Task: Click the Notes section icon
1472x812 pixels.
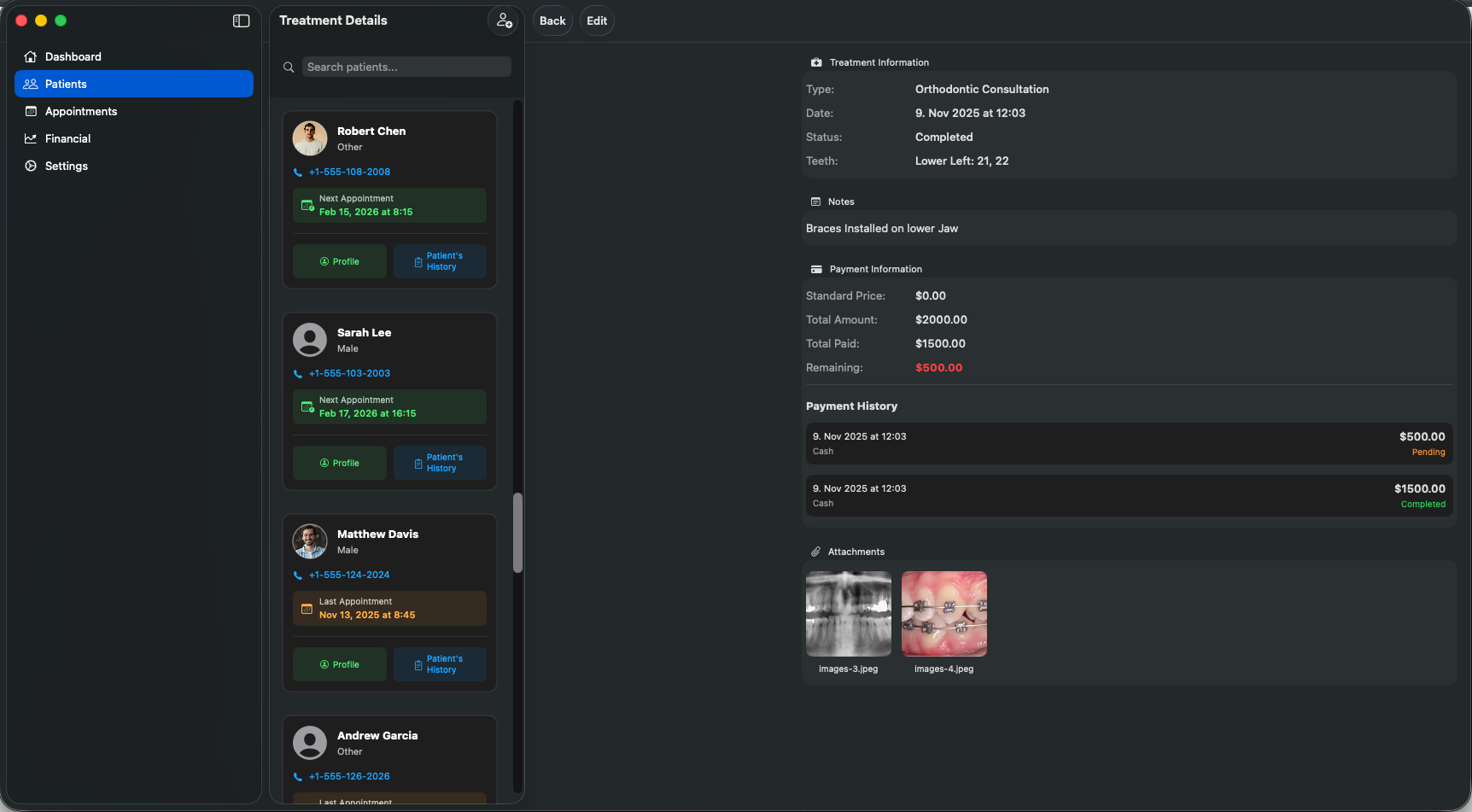Action: [x=816, y=201]
